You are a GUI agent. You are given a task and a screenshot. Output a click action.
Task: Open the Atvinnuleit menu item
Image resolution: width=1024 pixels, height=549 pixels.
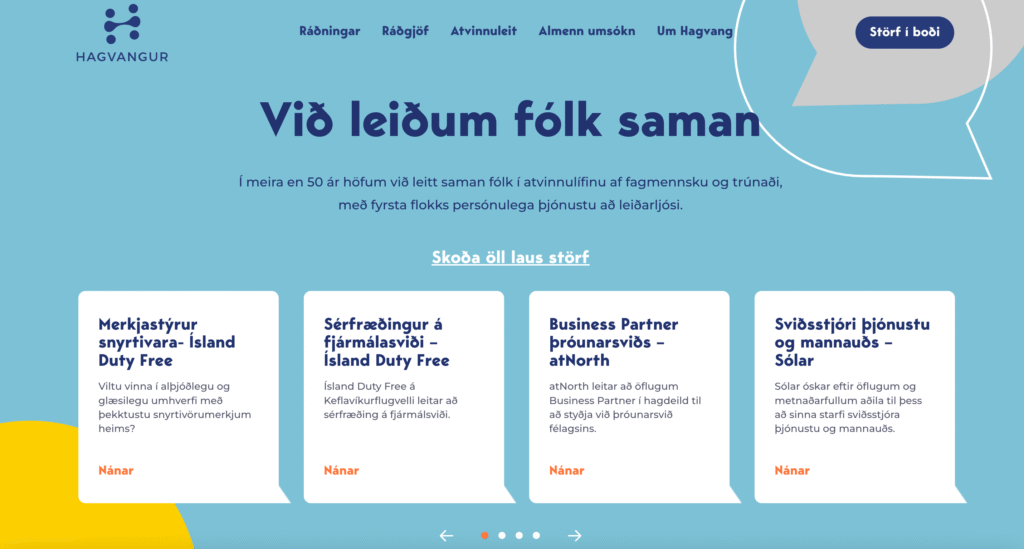[x=483, y=31]
